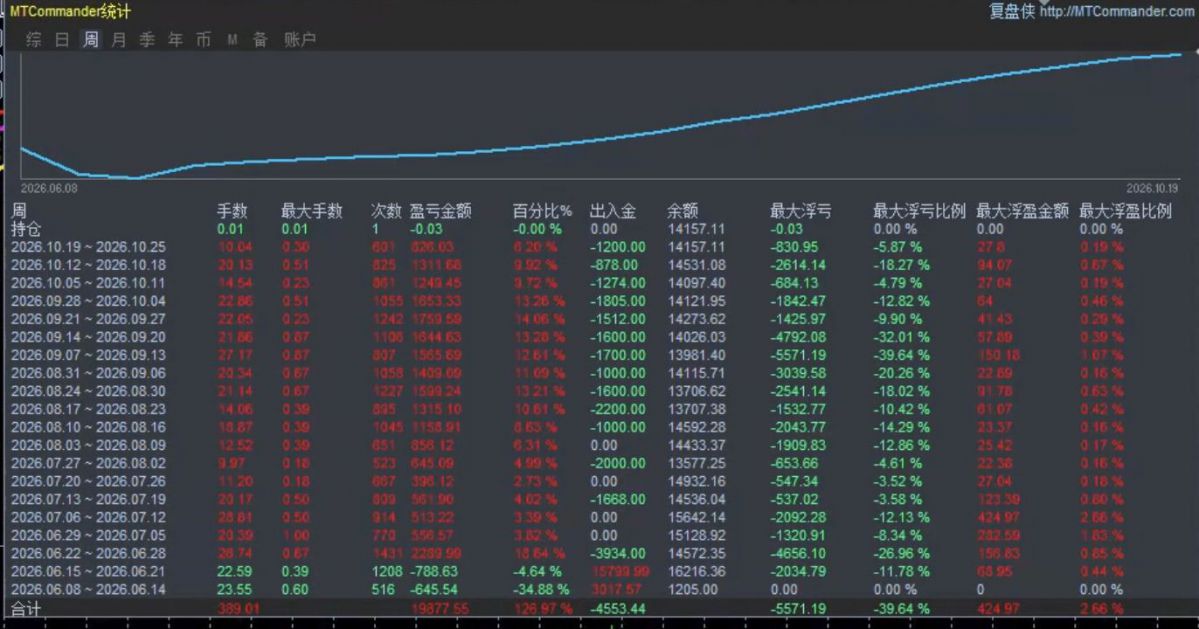The image size is (1199, 629).
Task: Click the balance value 16216.36
Action: click(697, 572)
